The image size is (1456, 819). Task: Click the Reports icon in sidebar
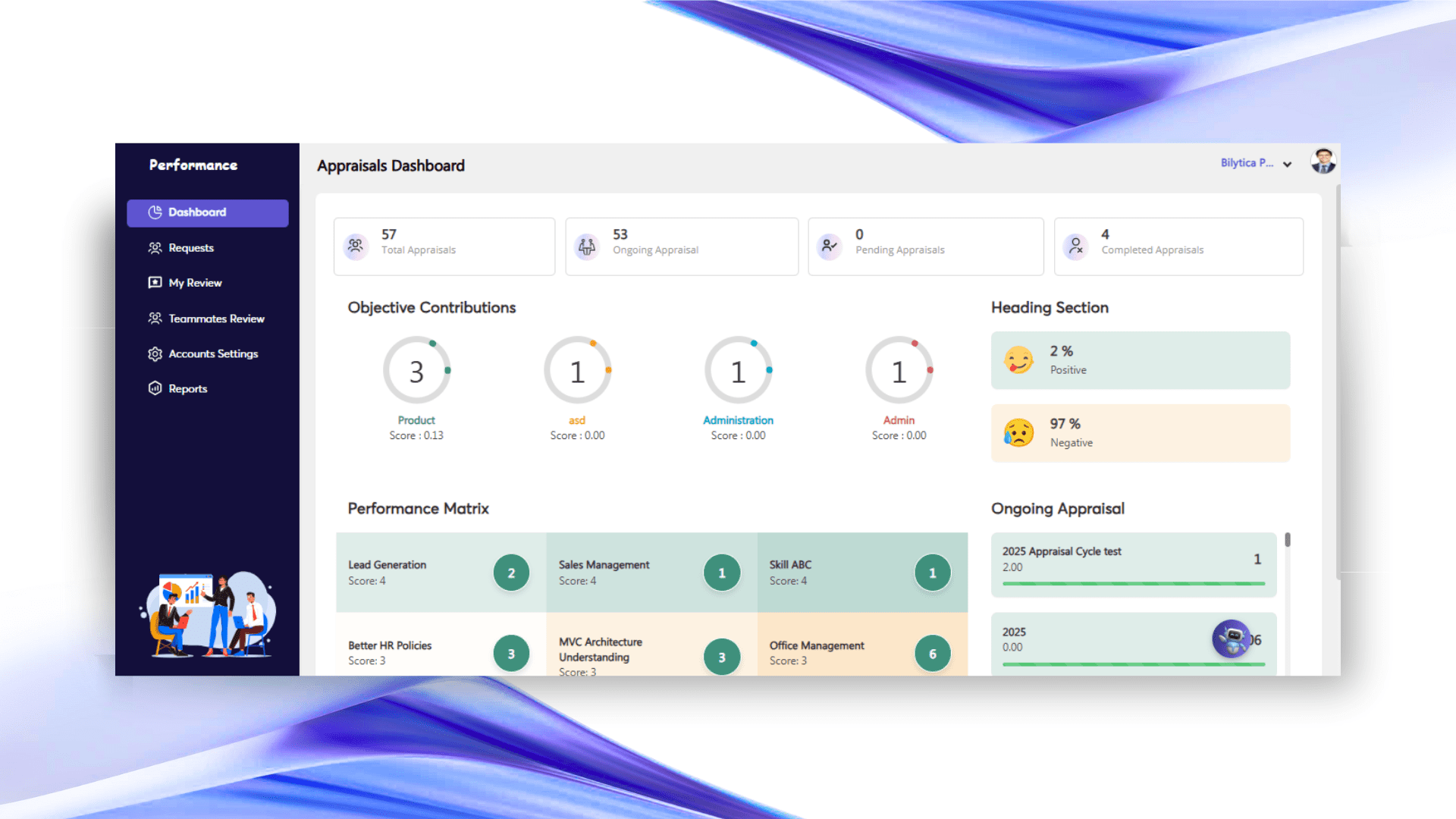pyautogui.click(x=155, y=388)
